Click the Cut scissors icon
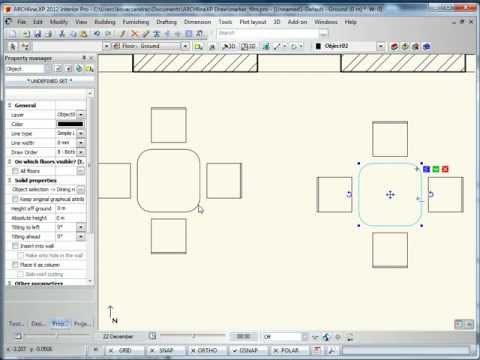The height and width of the screenshot is (360, 480). 62,34
